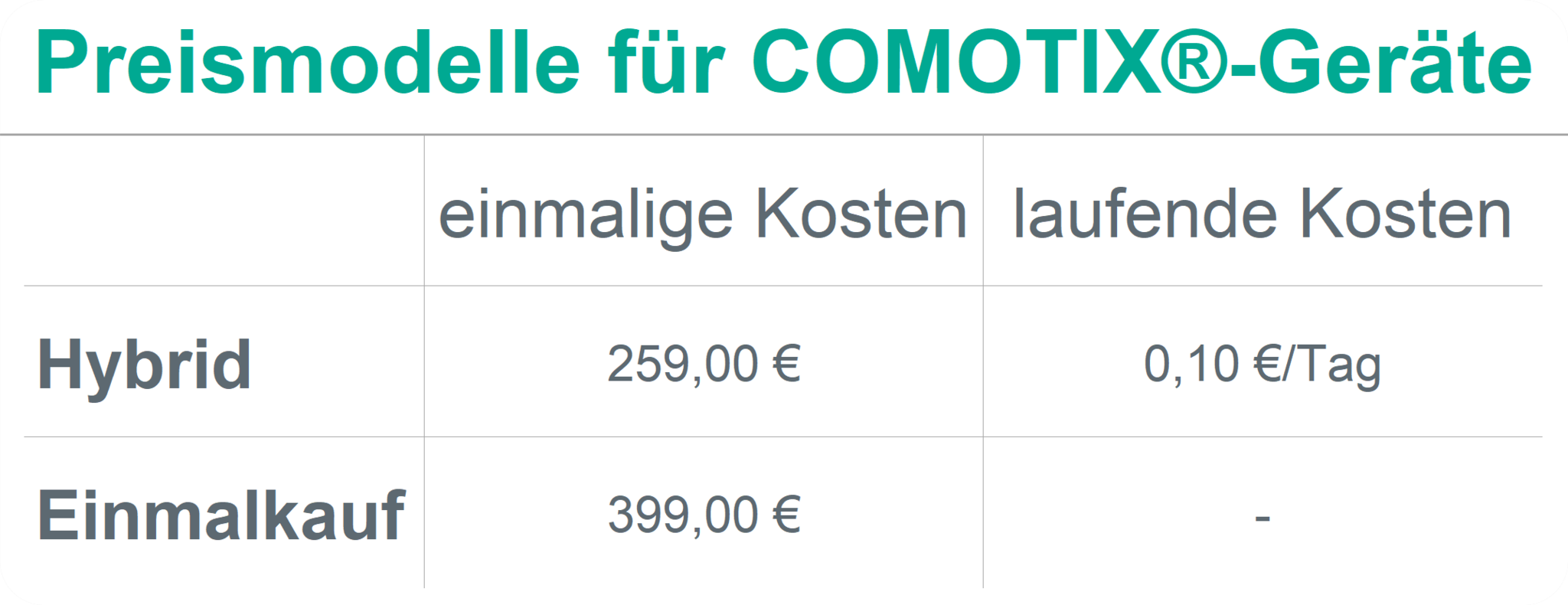
Task: Click the word Kosten under laufende
Action: coord(1406,214)
